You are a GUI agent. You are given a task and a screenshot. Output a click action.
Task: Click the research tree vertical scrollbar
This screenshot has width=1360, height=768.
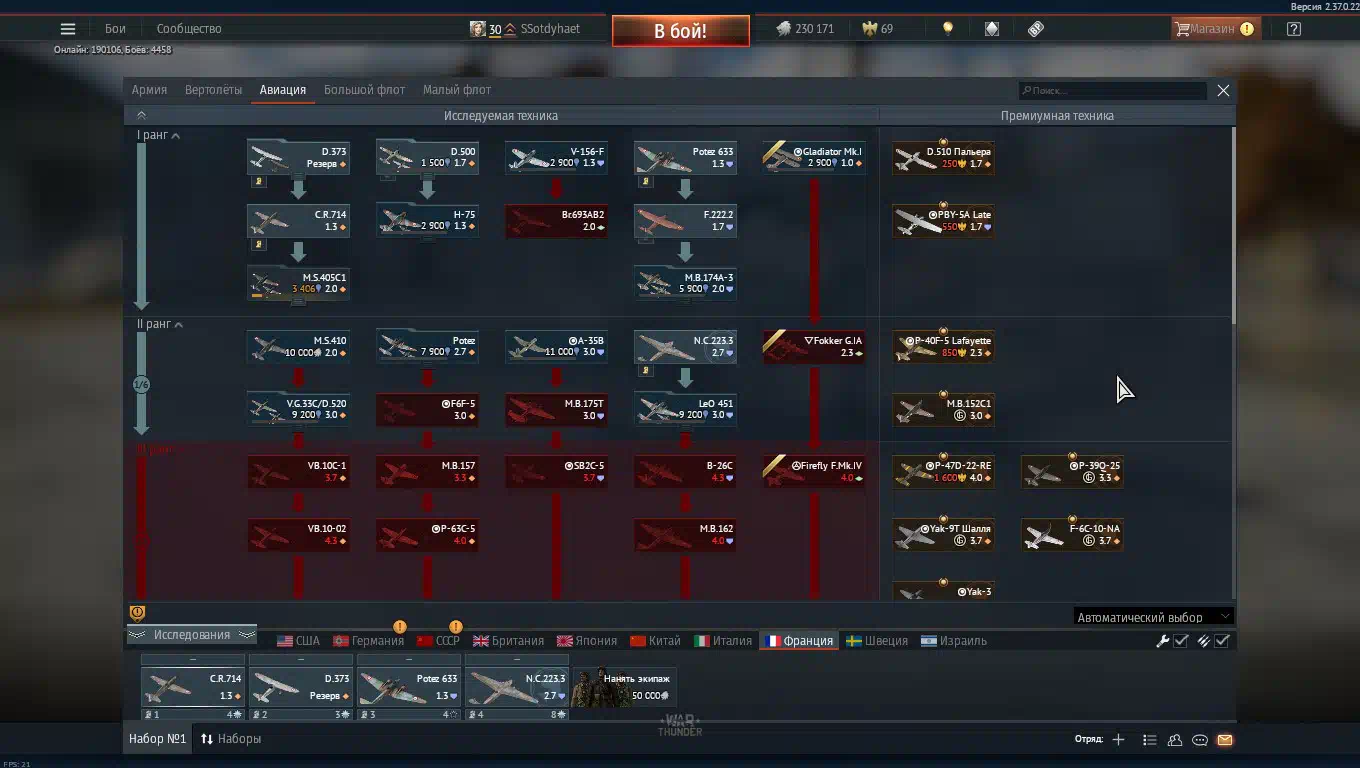click(x=1233, y=226)
